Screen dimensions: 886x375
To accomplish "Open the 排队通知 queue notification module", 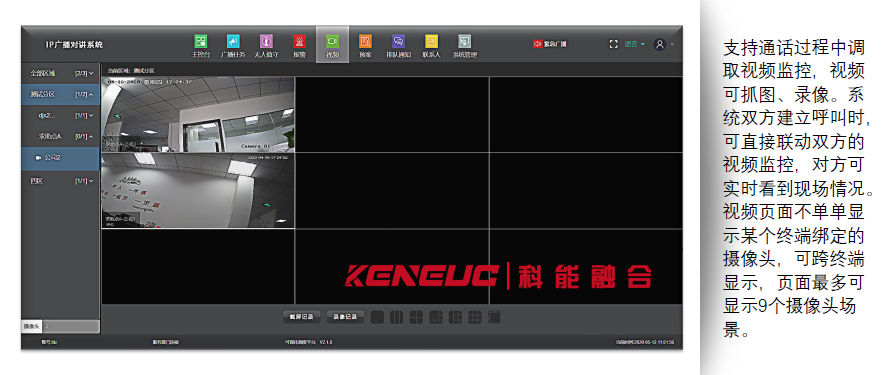I will coord(398,45).
